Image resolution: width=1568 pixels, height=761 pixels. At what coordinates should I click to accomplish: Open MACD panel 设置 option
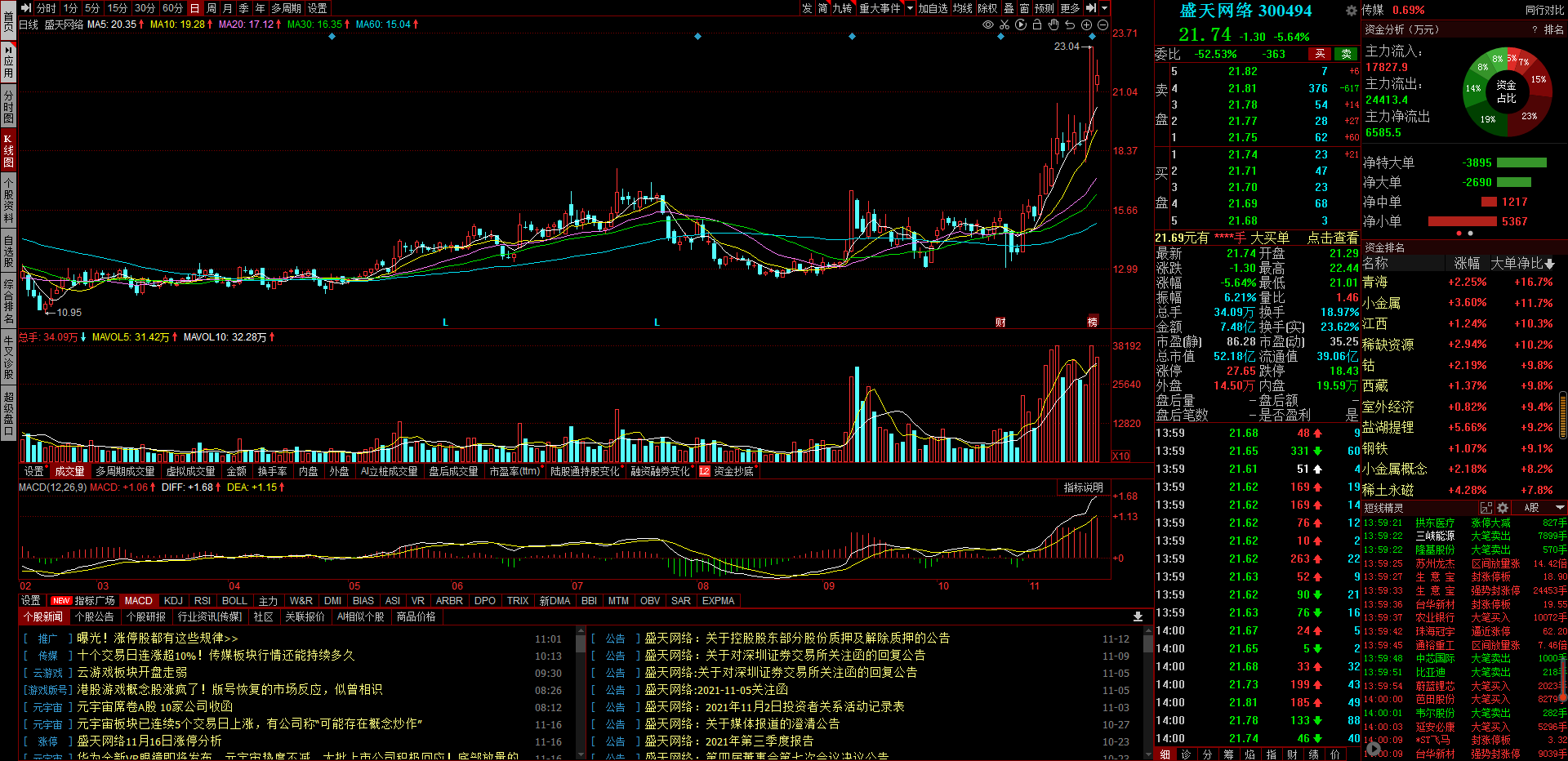click(x=30, y=600)
